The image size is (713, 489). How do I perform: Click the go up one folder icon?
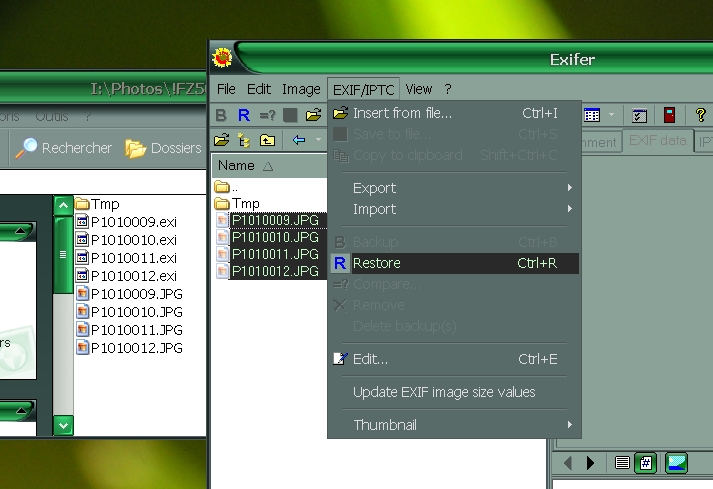(267, 140)
